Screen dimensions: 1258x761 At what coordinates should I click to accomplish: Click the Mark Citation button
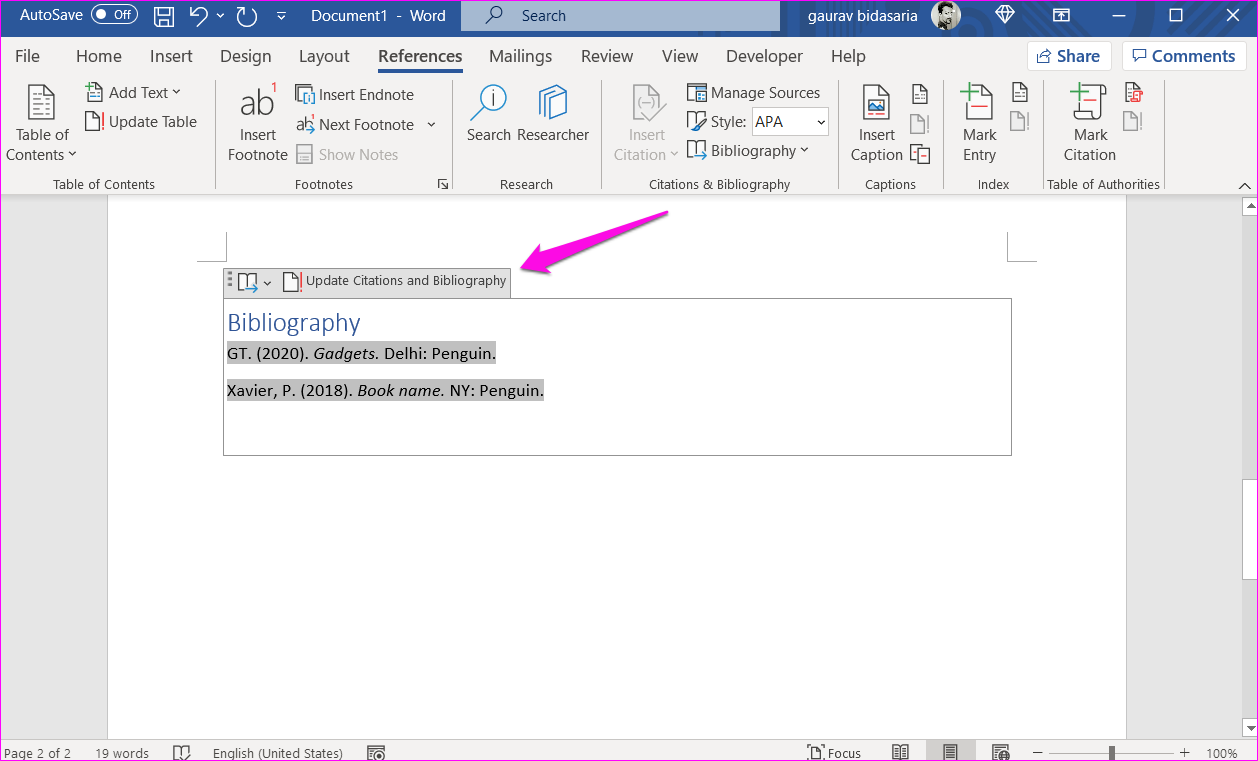(x=1090, y=124)
